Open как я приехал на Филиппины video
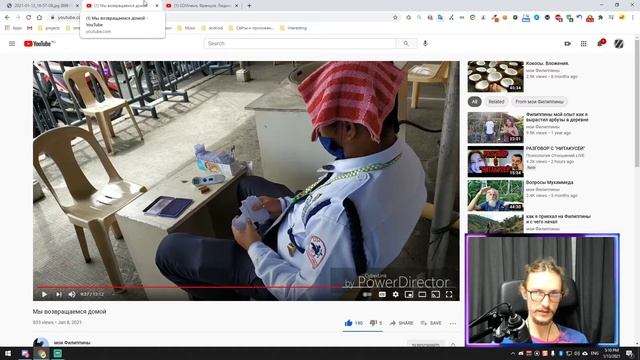Image resolution: width=640 pixels, height=360 pixels. point(558,219)
